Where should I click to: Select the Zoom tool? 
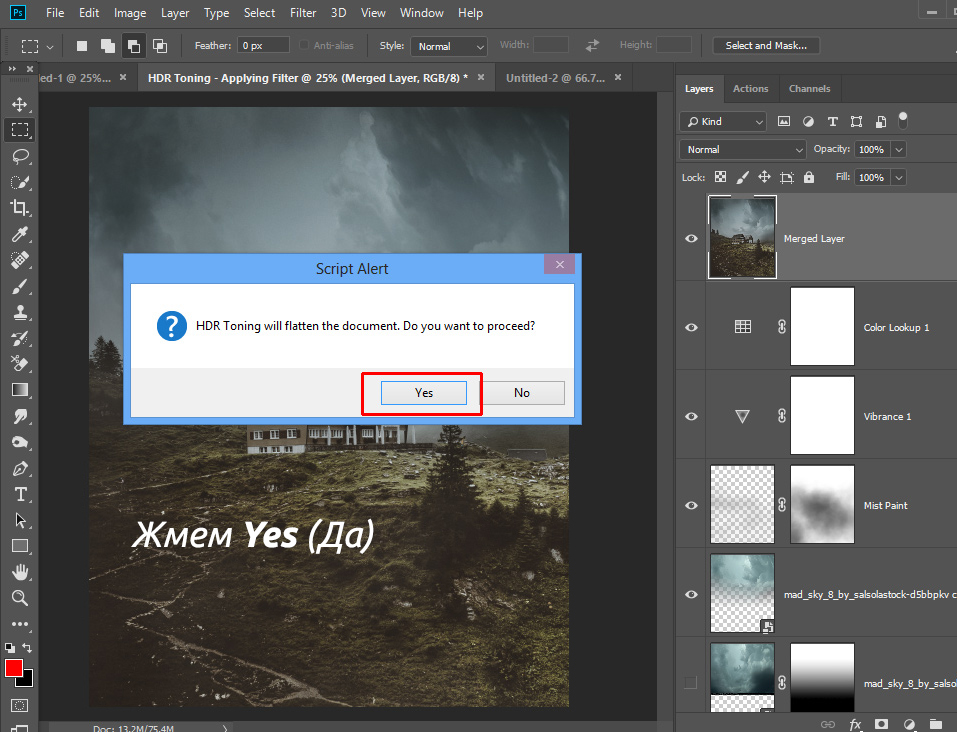coord(20,598)
